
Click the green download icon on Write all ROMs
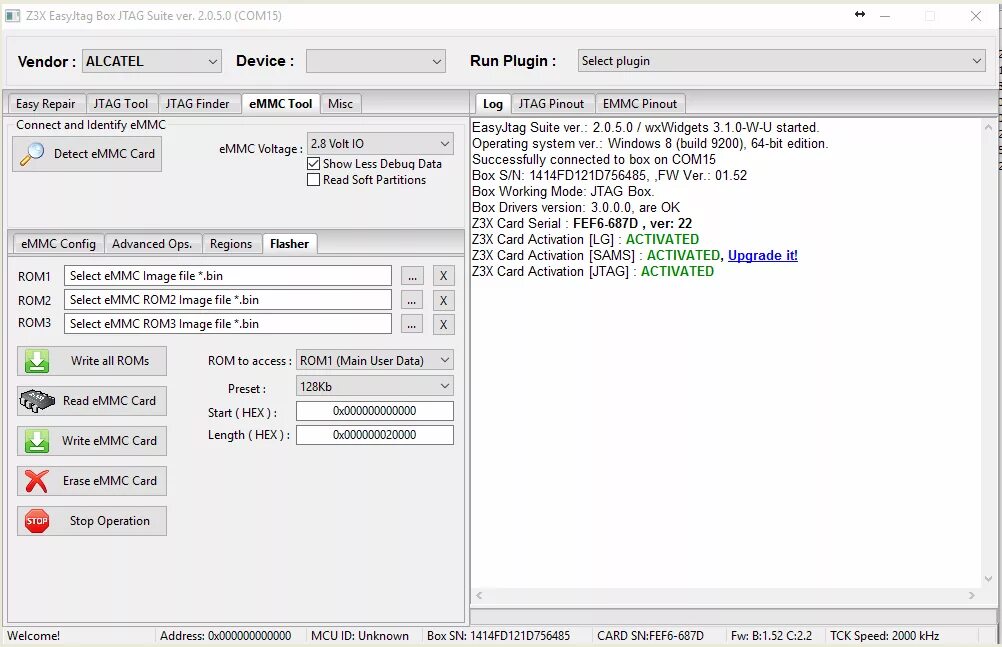(37, 361)
